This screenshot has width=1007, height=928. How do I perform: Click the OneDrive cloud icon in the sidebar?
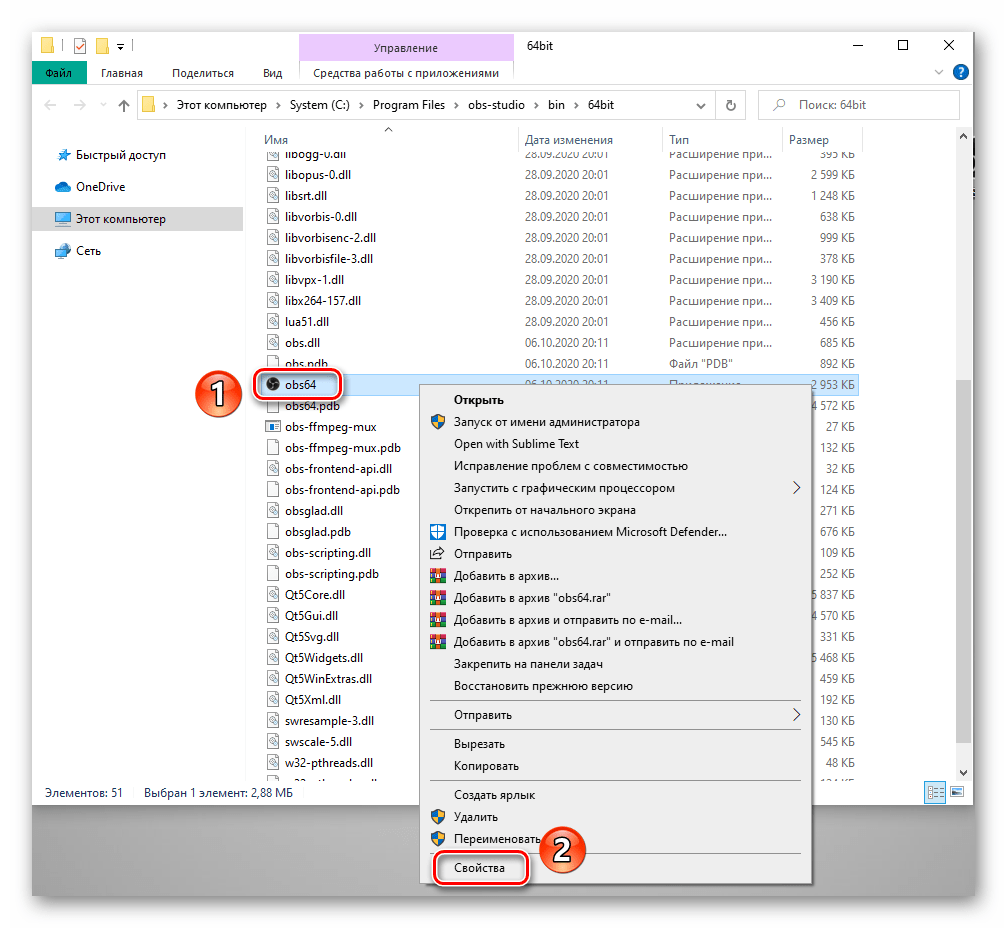(63, 187)
